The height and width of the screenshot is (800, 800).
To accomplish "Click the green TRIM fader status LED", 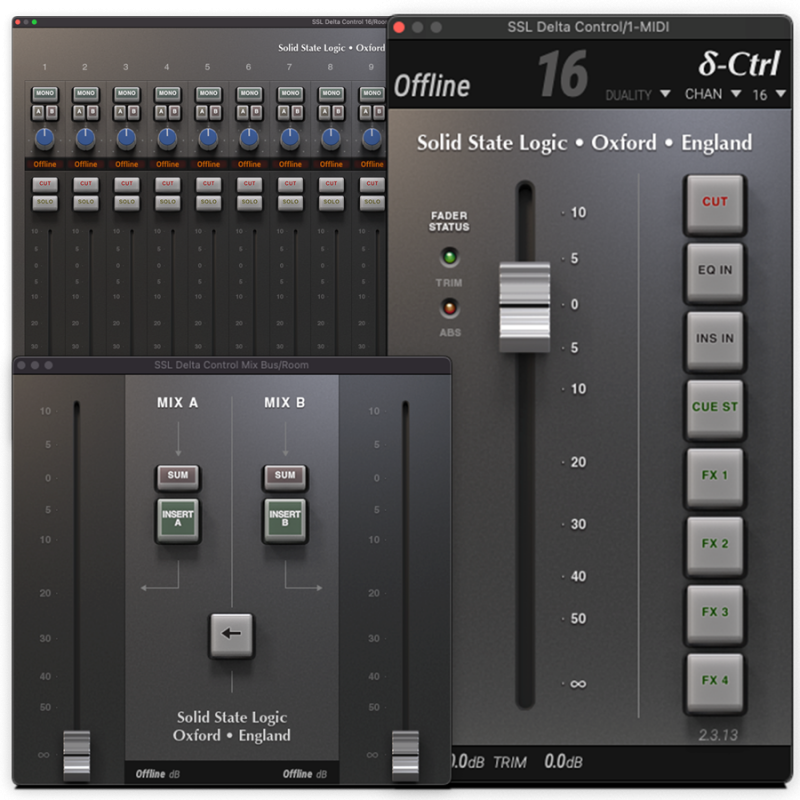I will pyautogui.click(x=449, y=258).
